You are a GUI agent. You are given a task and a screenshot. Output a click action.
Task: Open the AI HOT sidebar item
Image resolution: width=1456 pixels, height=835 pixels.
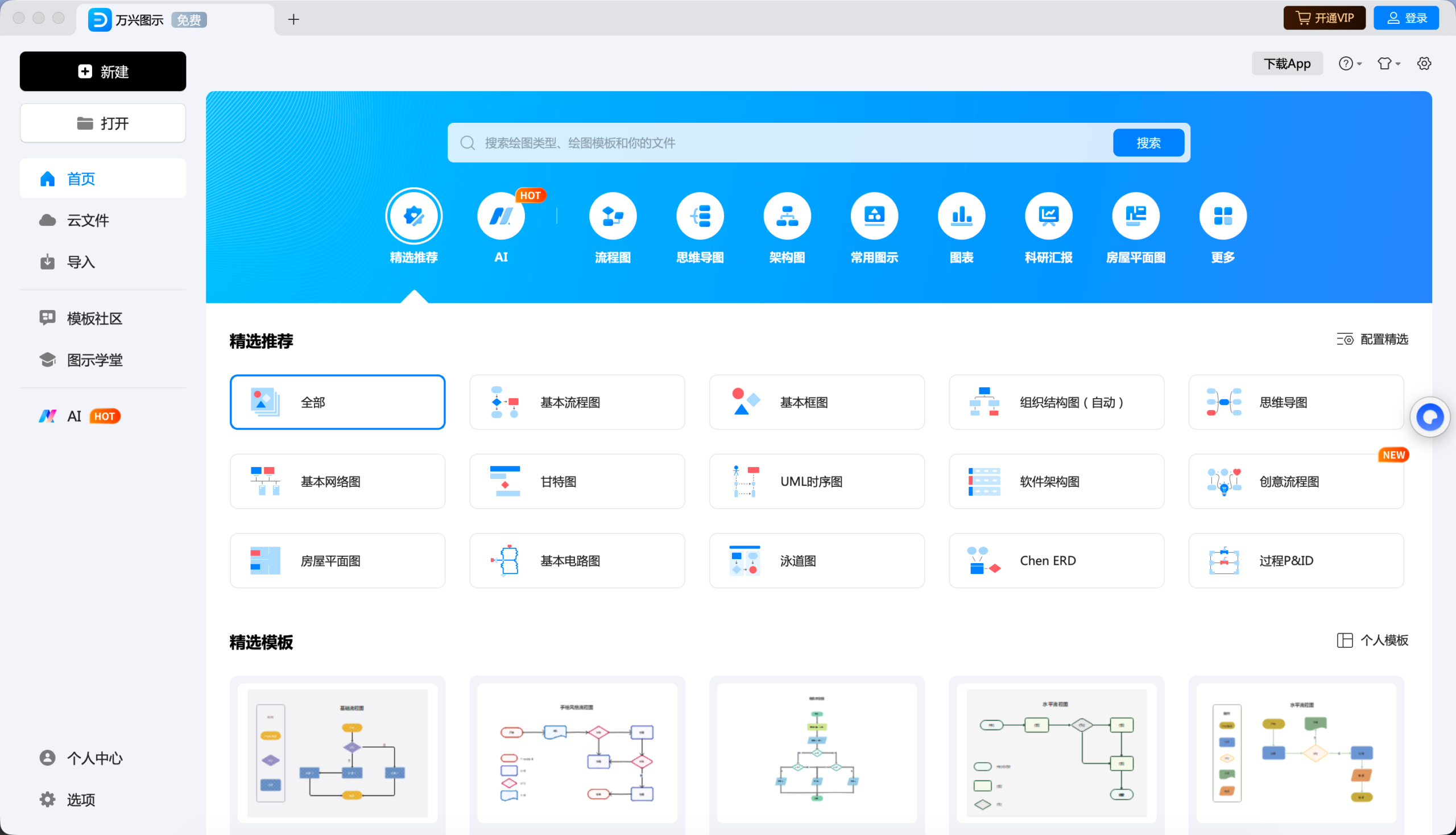click(102, 416)
